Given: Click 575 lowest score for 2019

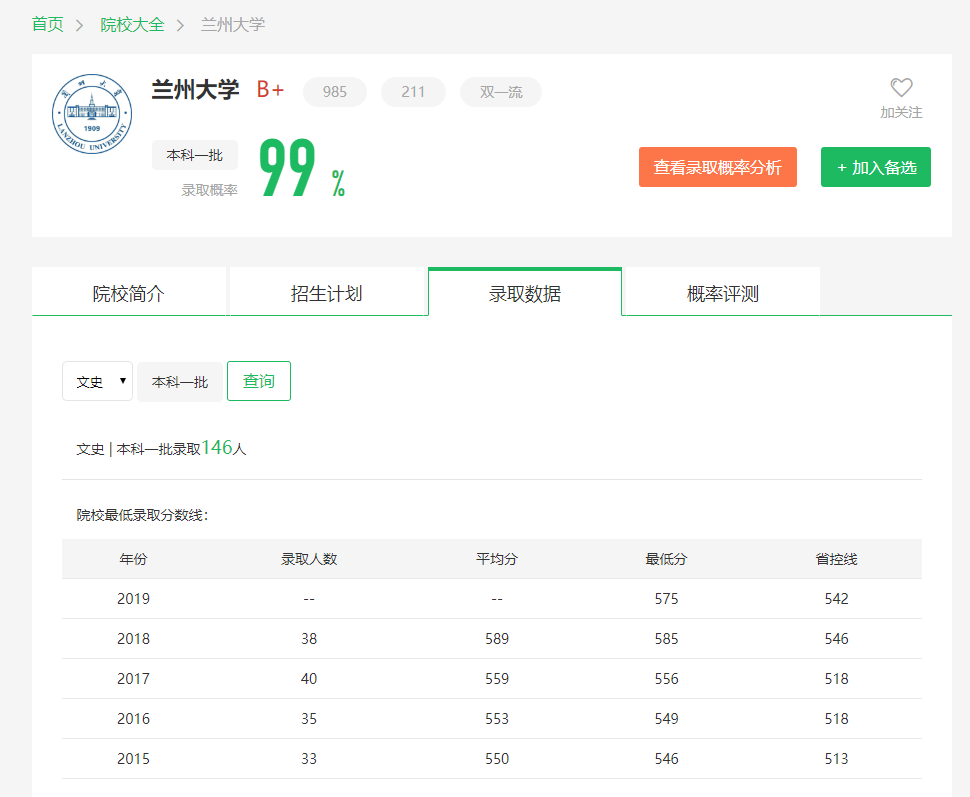Looking at the screenshot, I should (x=666, y=599).
